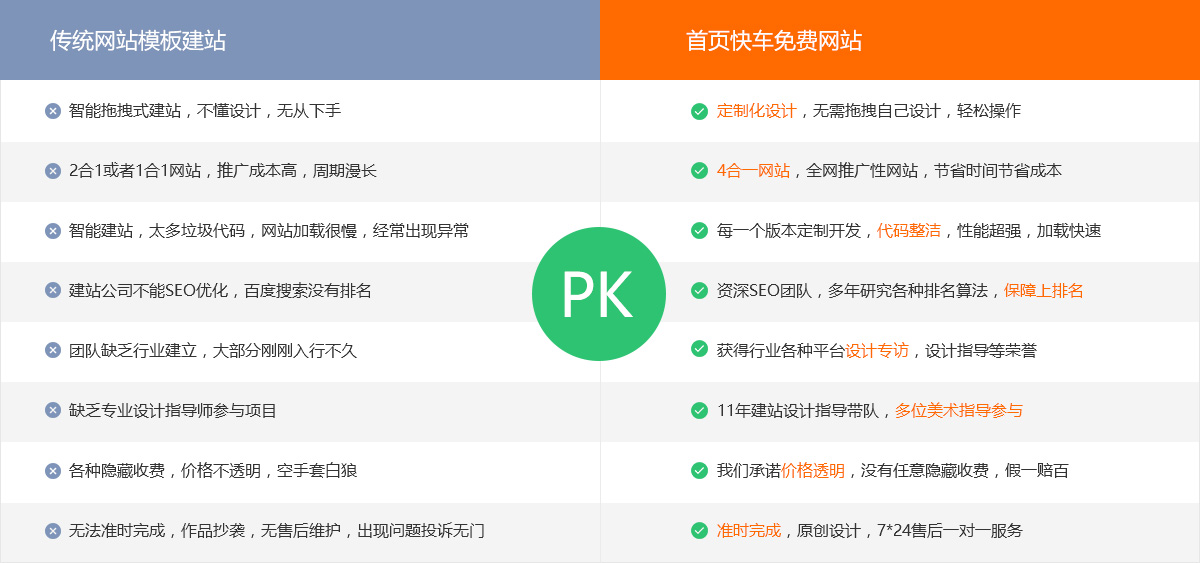This screenshot has height=563, width=1200.
Task: Click the green check beside 11年建站设计指导带队
Action: pos(699,411)
